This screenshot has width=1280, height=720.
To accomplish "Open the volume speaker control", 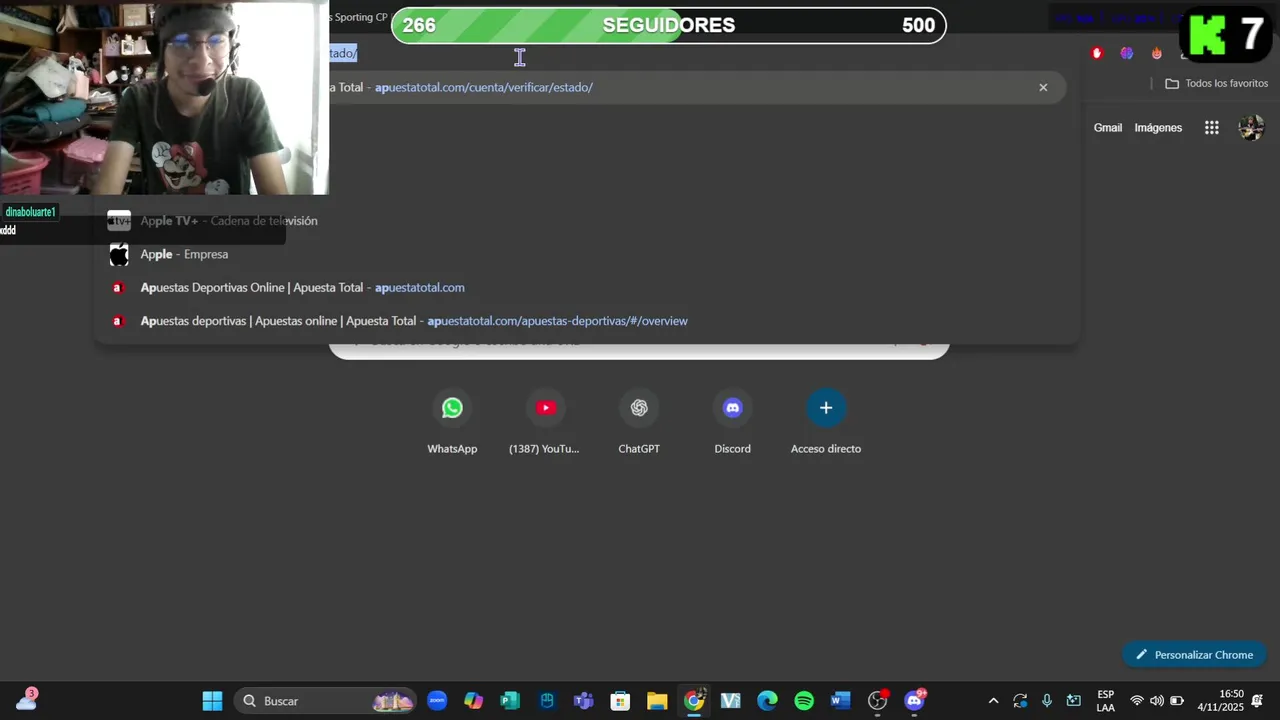I will [x=1156, y=701].
